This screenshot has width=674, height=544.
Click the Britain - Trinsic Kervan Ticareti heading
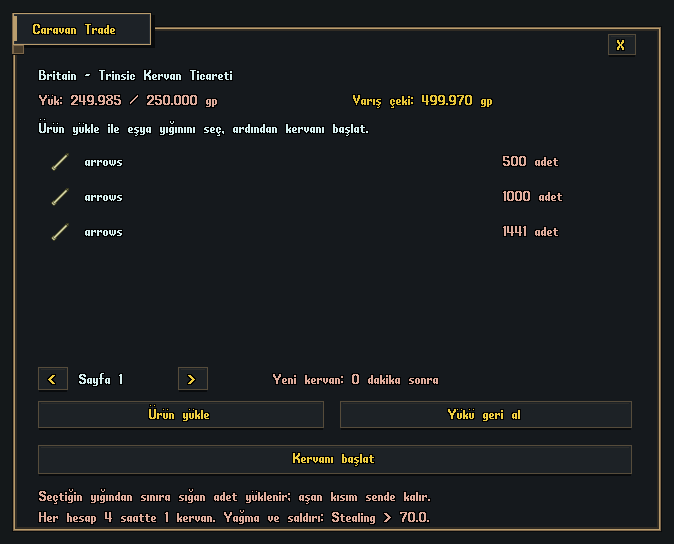click(x=135, y=76)
